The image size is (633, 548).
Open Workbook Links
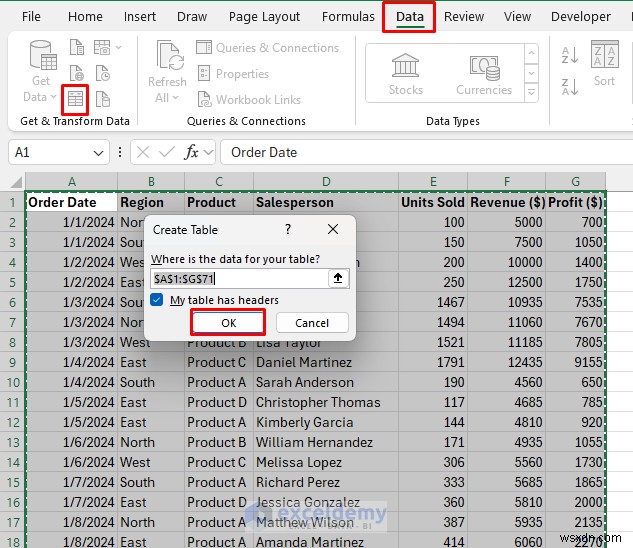tap(249, 100)
